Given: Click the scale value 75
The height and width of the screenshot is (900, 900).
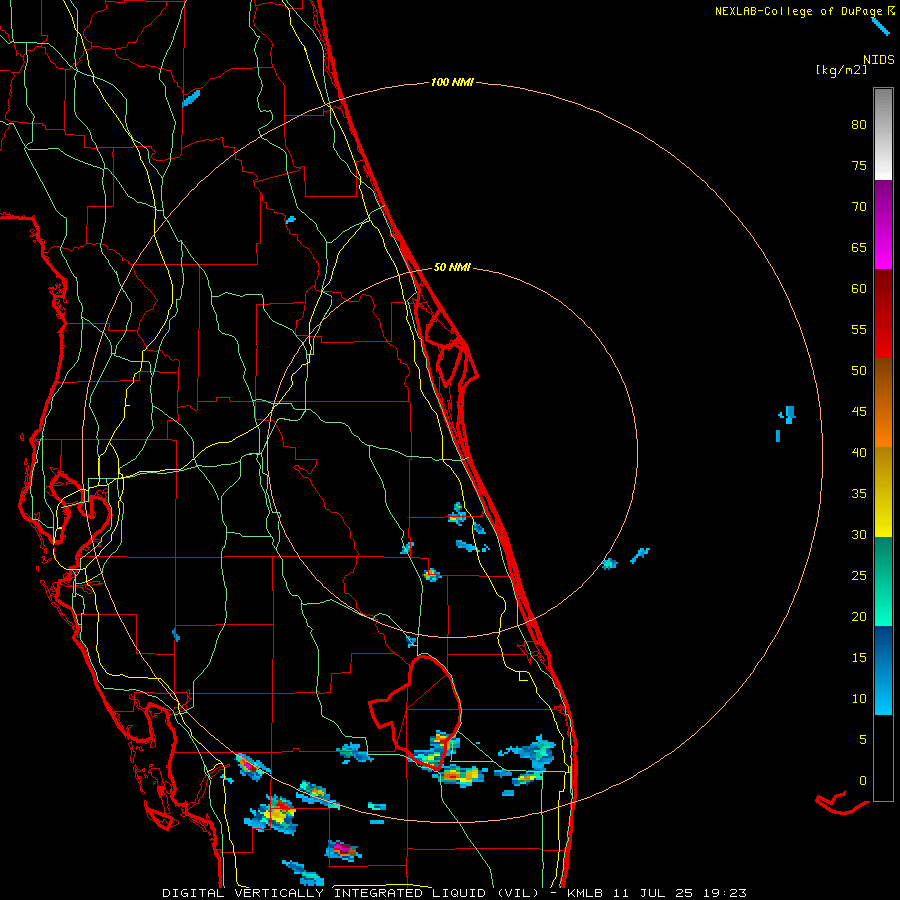Looking at the screenshot, I should click(859, 166).
